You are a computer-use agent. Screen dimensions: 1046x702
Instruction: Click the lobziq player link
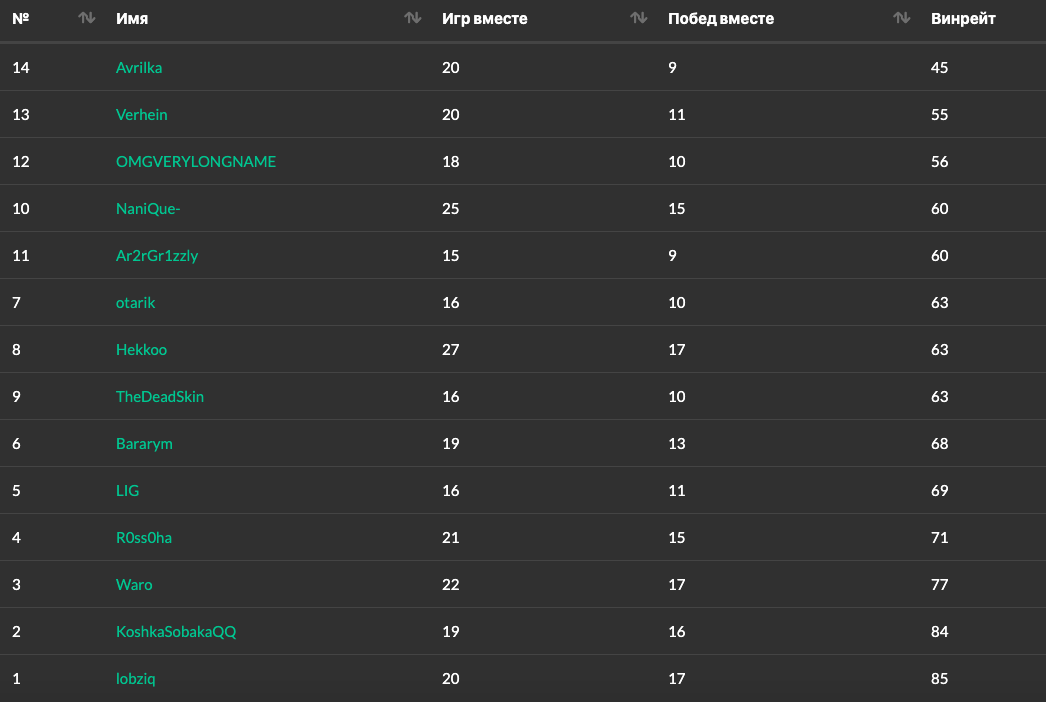point(136,679)
